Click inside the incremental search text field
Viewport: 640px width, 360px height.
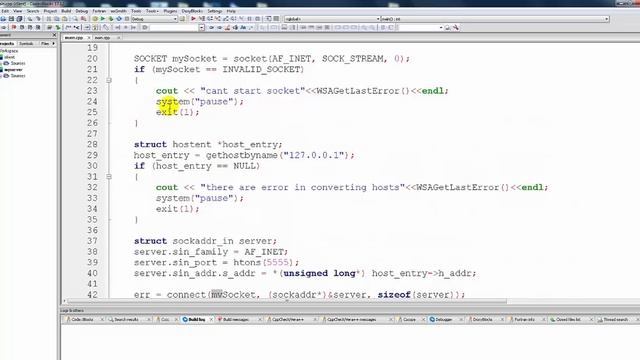[174, 27]
